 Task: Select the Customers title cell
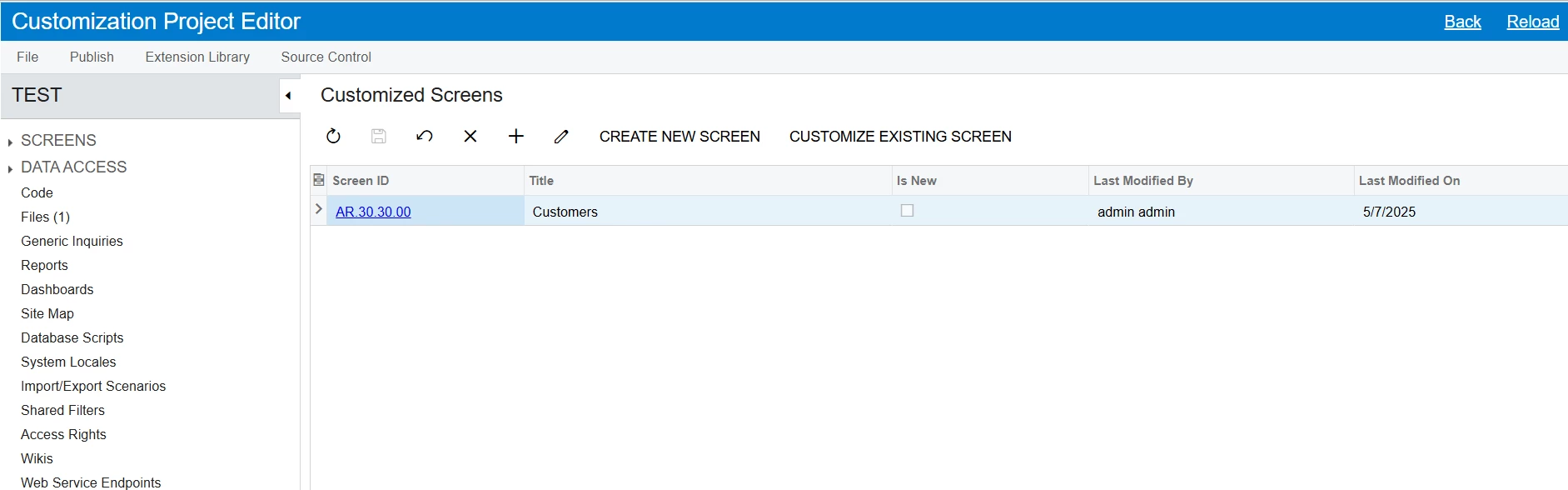pyautogui.click(x=708, y=212)
